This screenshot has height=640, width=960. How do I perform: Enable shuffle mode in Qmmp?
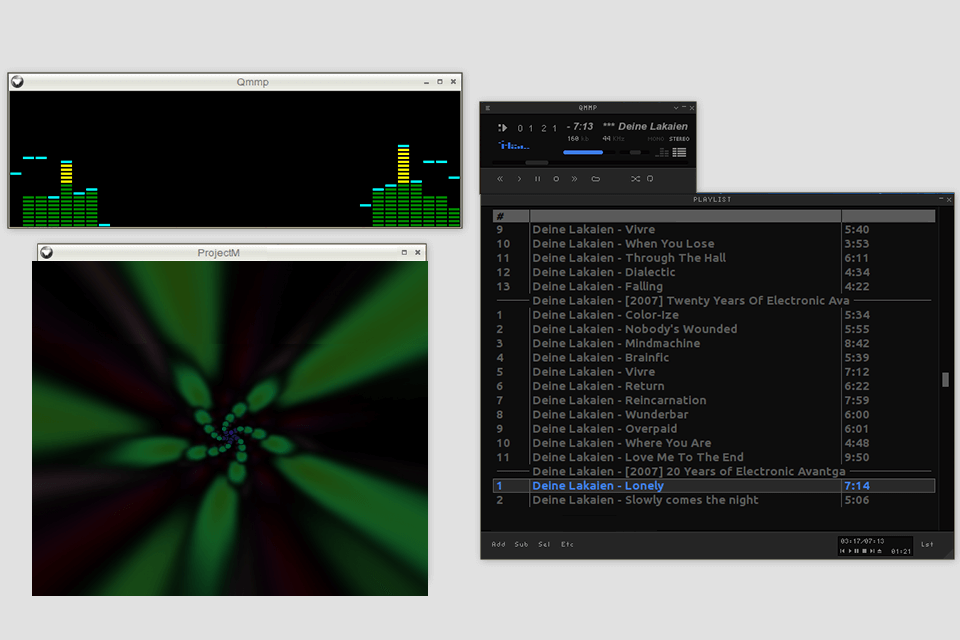coord(636,178)
